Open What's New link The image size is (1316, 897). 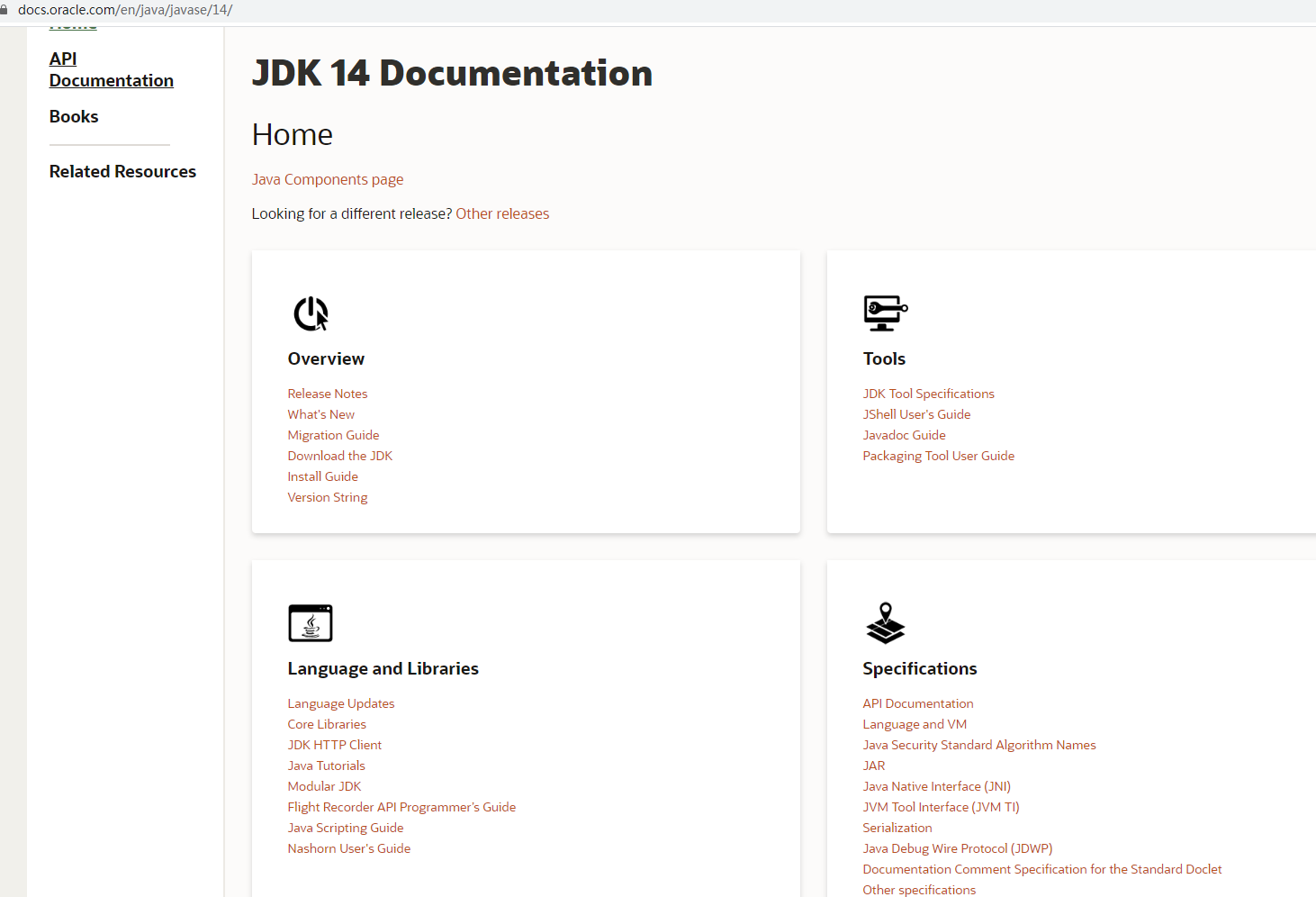pos(321,414)
